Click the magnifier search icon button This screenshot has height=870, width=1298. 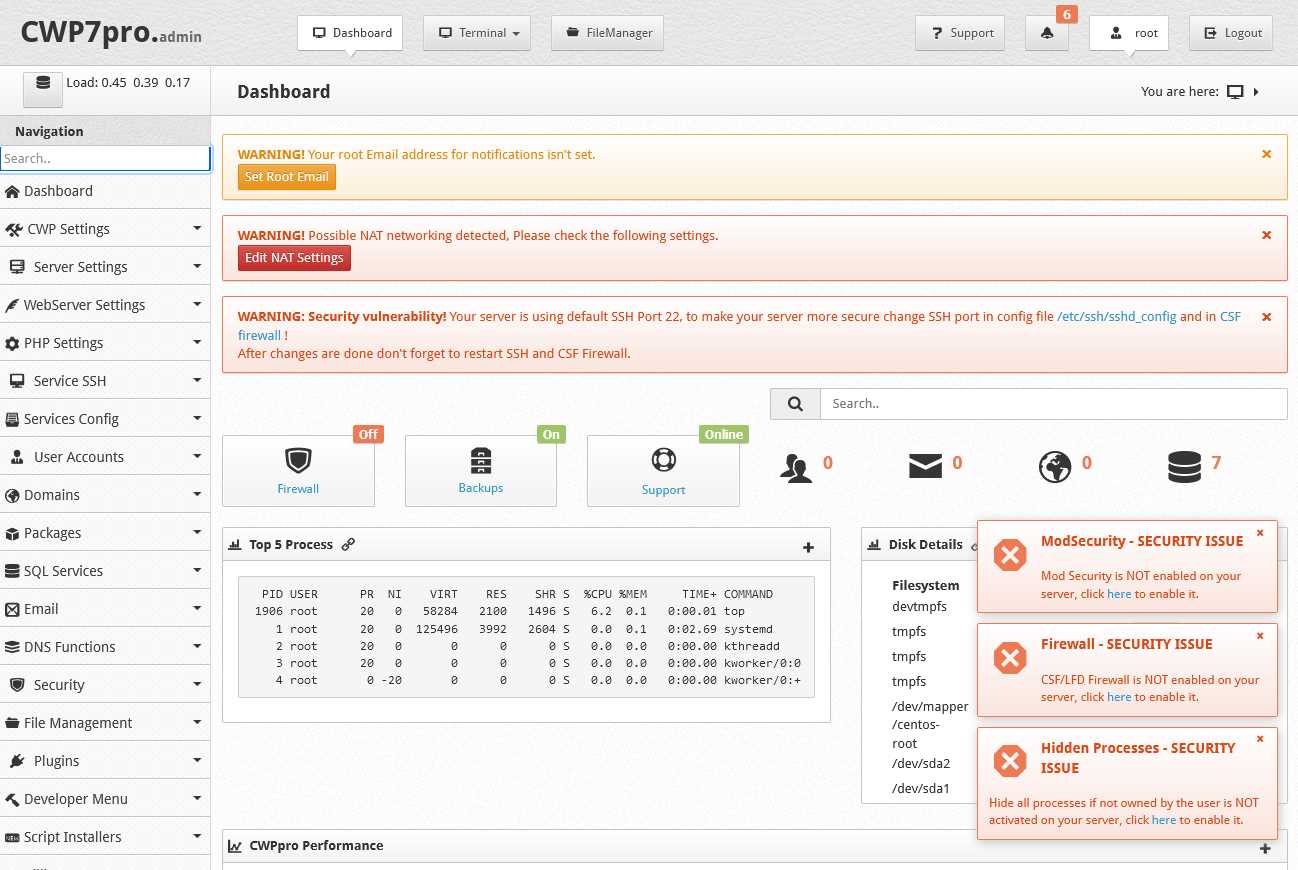pyautogui.click(x=795, y=404)
